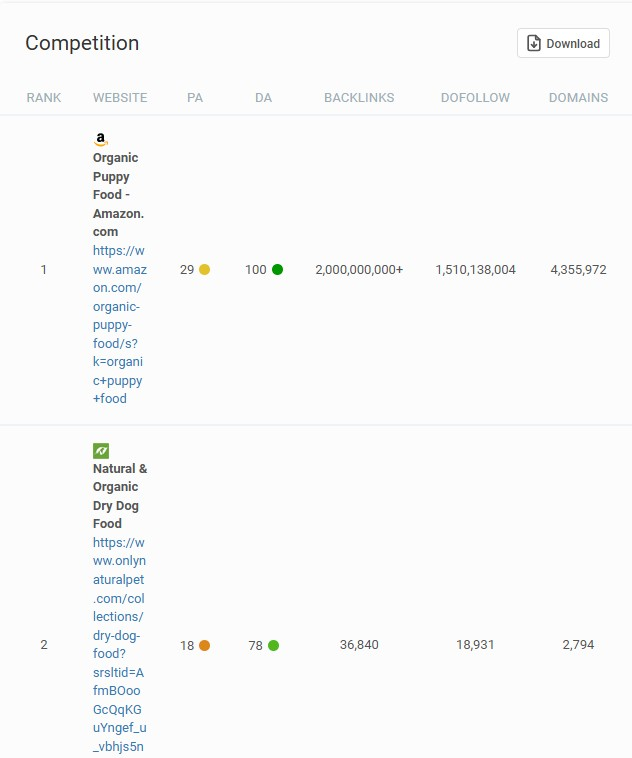Viewport: 632px width, 758px height.
Task: Click the Download button
Action: click(563, 43)
